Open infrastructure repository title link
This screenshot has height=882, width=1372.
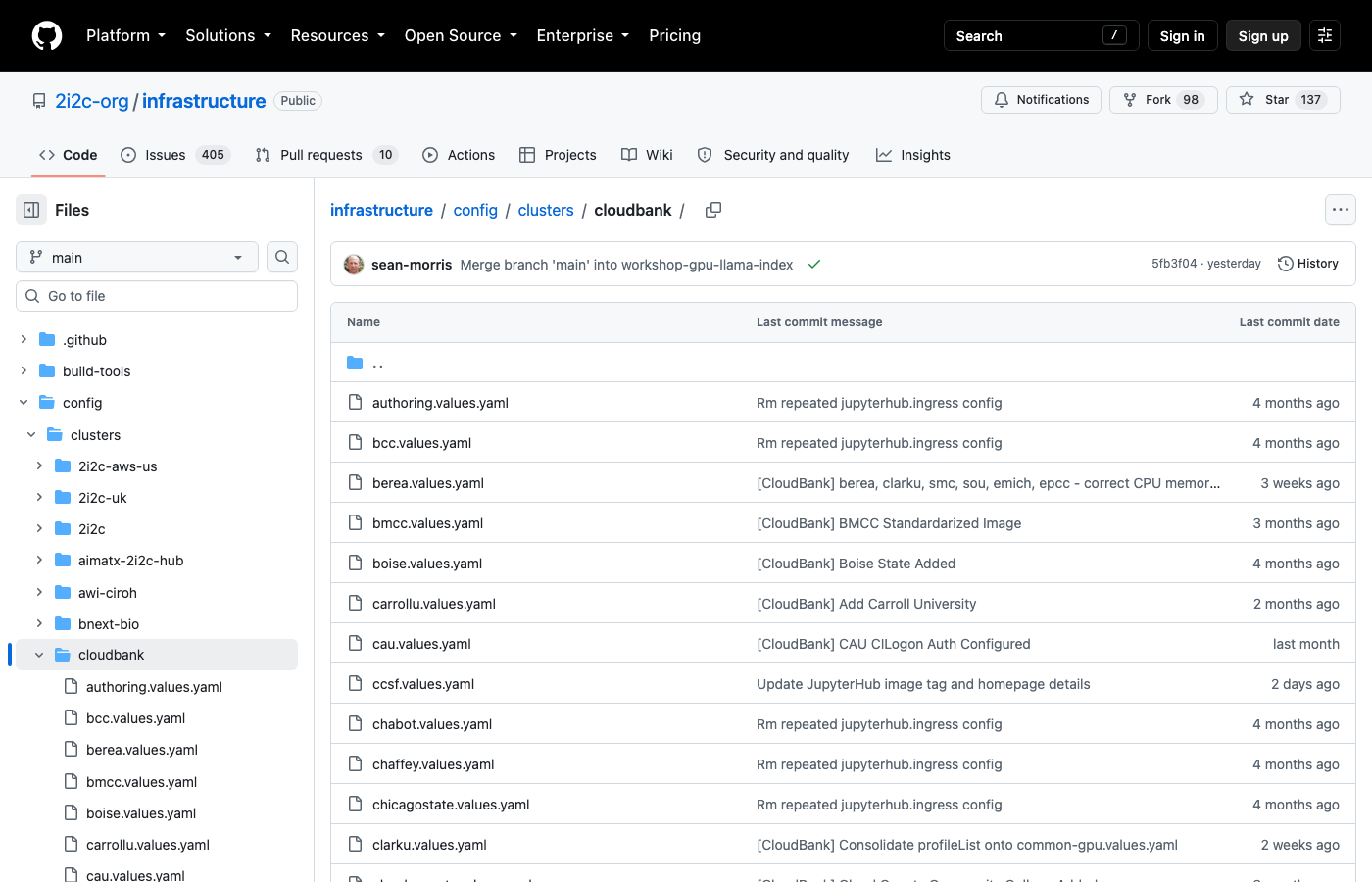pos(204,101)
